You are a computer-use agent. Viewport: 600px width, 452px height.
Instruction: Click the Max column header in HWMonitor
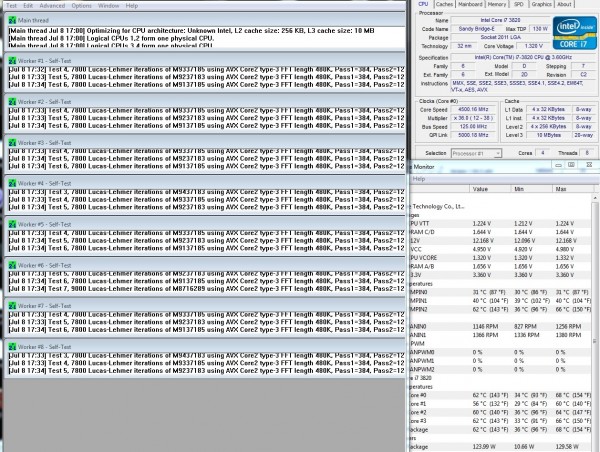pyautogui.click(x=572, y=189)
